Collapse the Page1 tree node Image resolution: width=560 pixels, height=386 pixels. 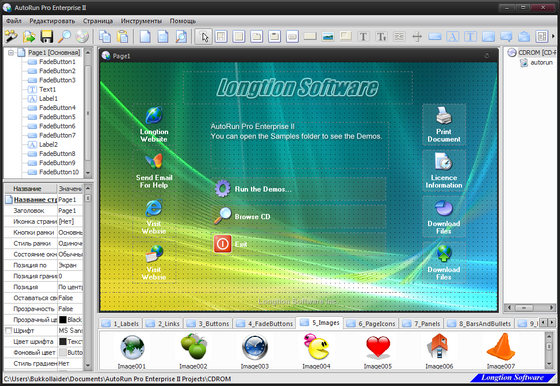11,53
